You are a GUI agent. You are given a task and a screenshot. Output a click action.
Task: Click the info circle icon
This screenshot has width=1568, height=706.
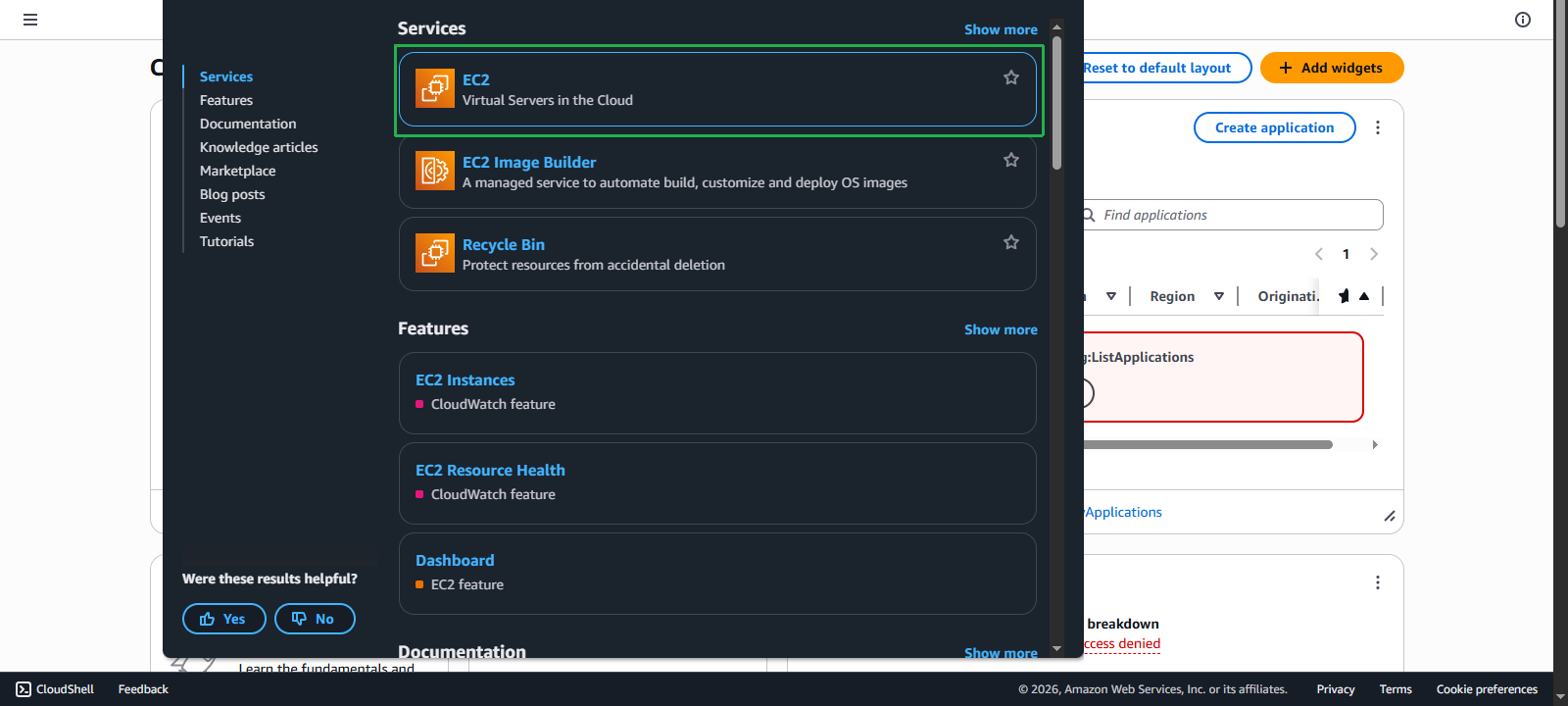(x=1523, y=20)
